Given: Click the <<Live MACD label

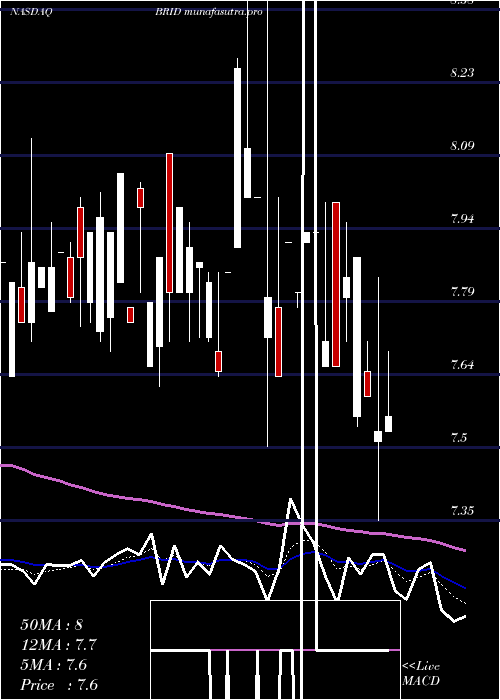Looking at the screenshot, I should pos(421,674).
